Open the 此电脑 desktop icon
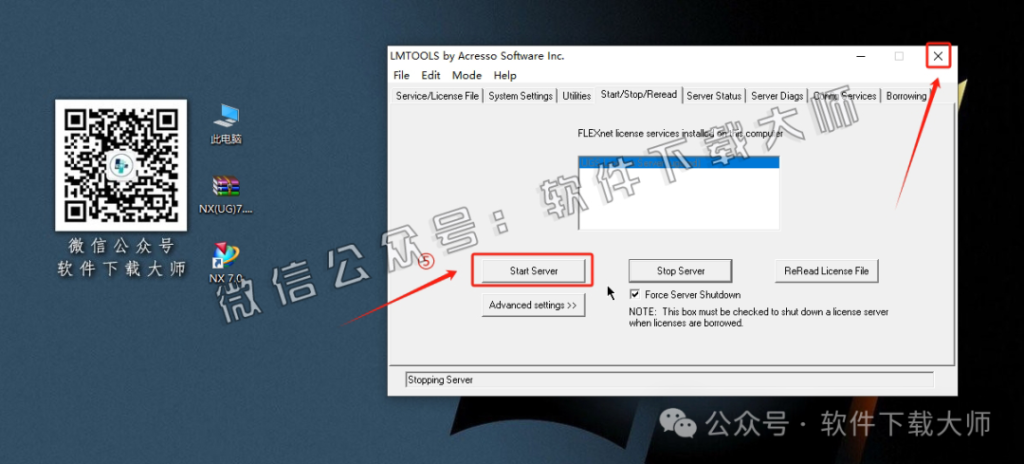The height and width of the screenshot is (464, 1024). (226, 118)
